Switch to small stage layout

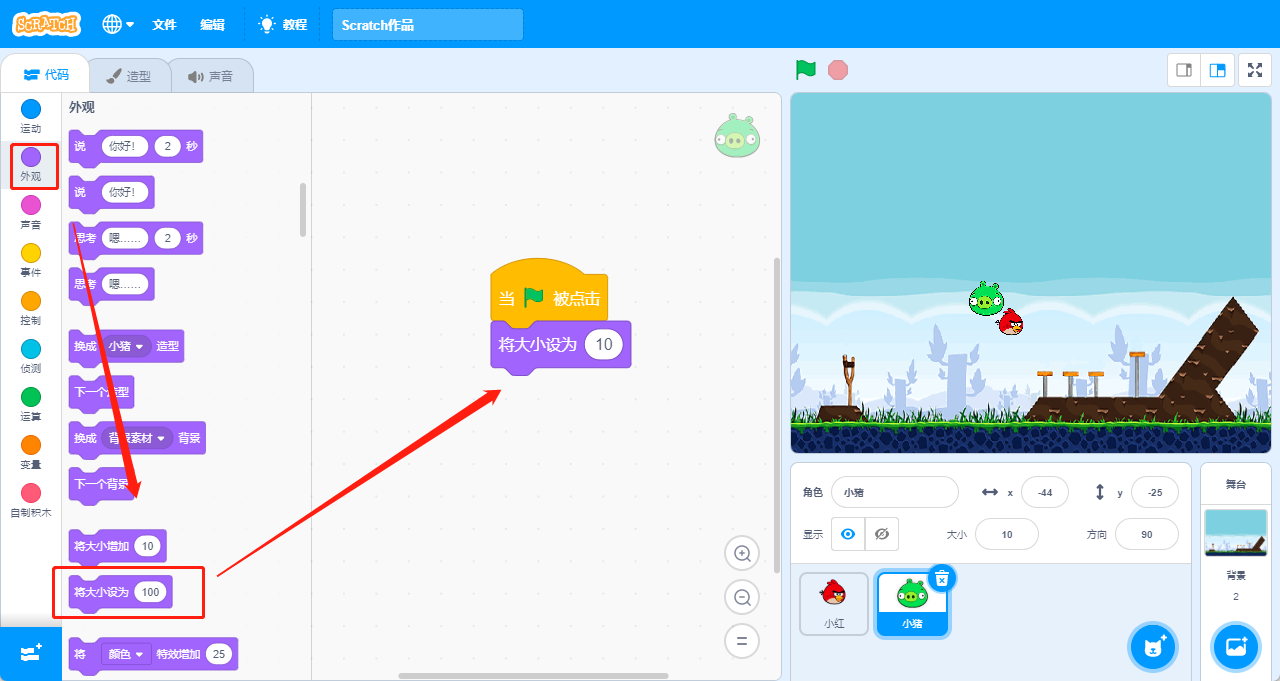[1184, 70]
